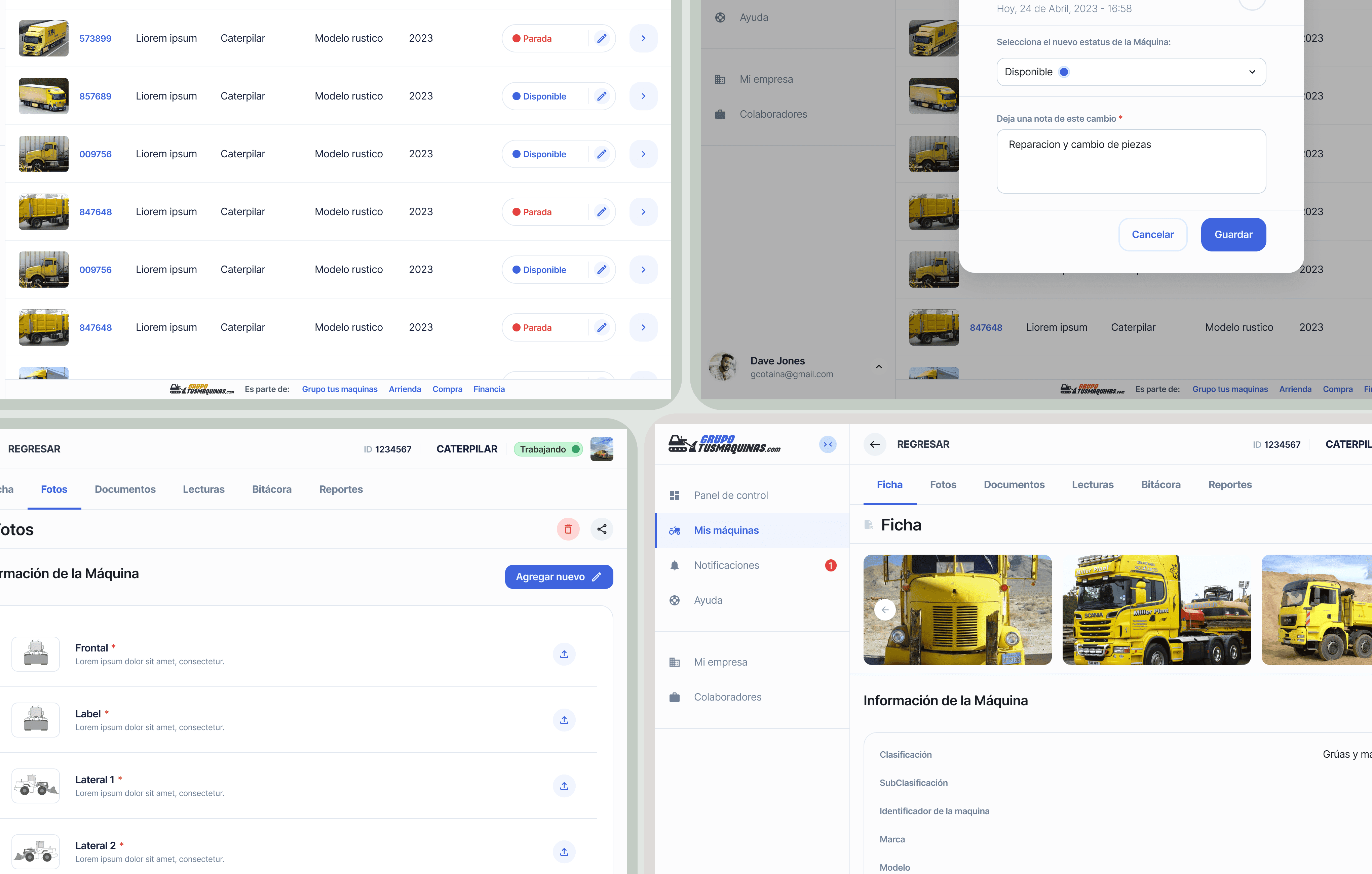The image size is (1372, 874).
Task: Select Mis máquinas in sidebar
Action: click(726, 530)
